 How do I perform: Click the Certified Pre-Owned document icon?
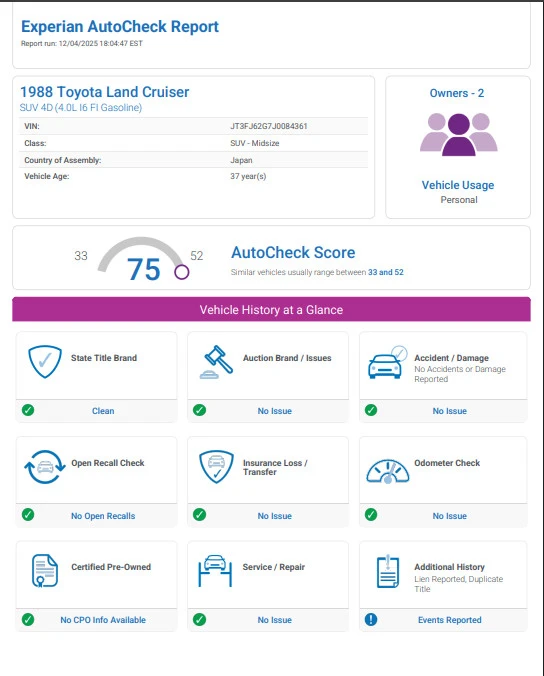click(x=45, y=571)
